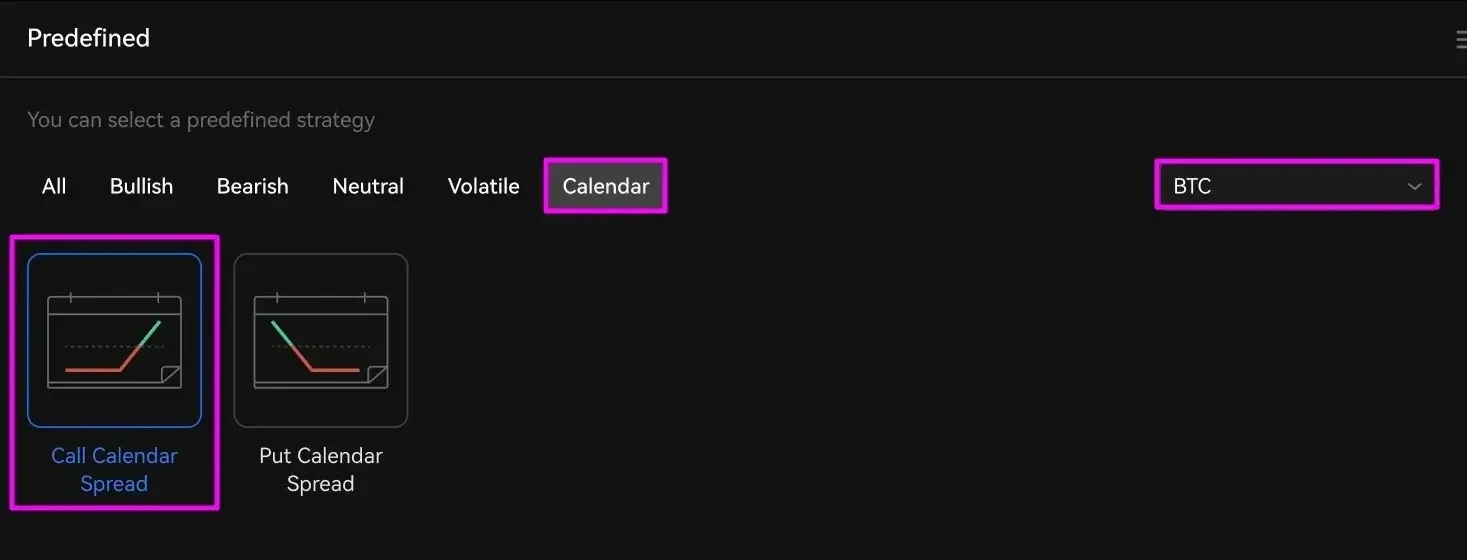Click the folded page corner of Put Calendar icon
Screen dimensions: 1467x560
point(377,376)
